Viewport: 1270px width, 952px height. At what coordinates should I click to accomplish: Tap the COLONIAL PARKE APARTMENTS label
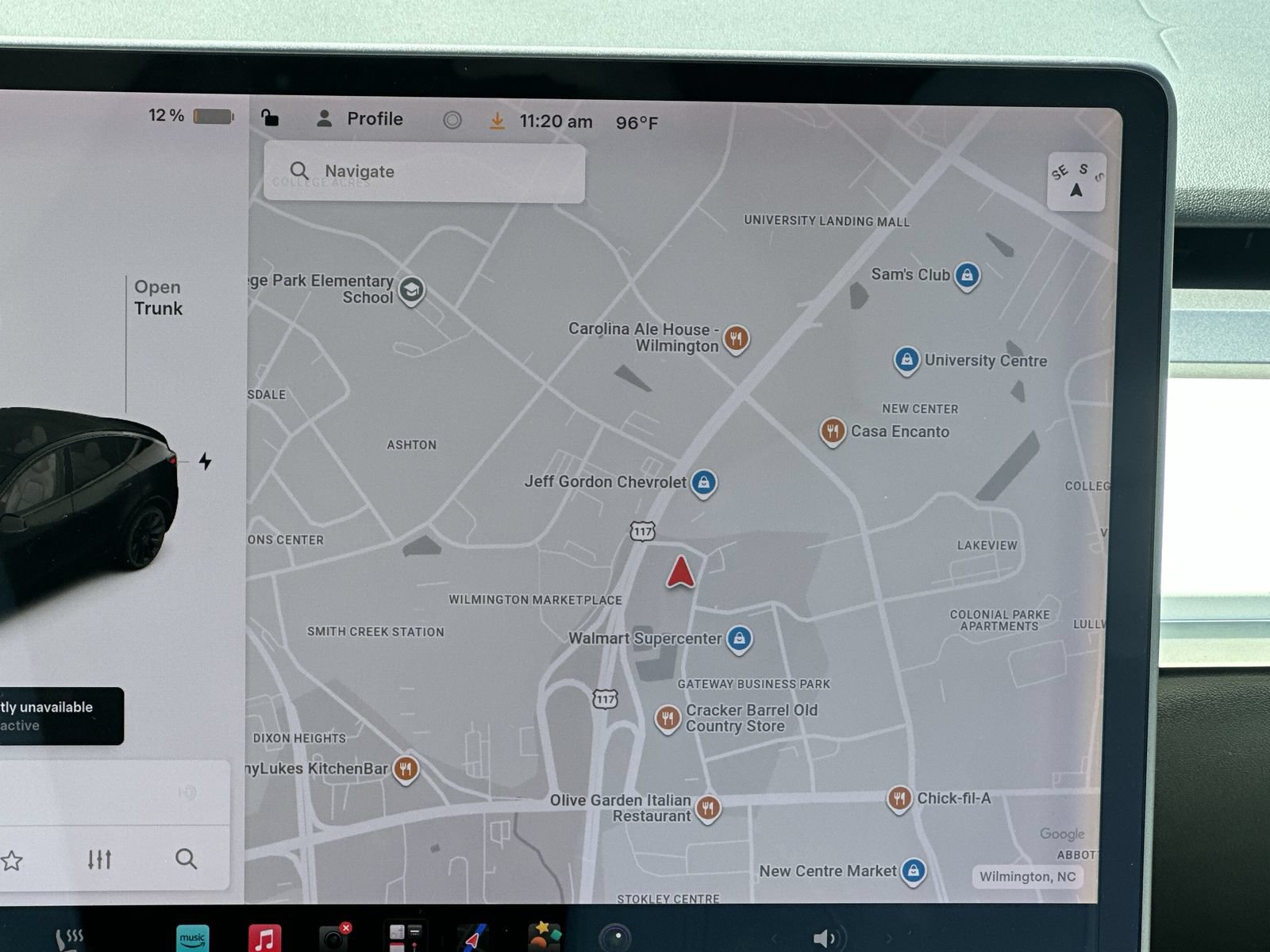(x=999, y=620)
